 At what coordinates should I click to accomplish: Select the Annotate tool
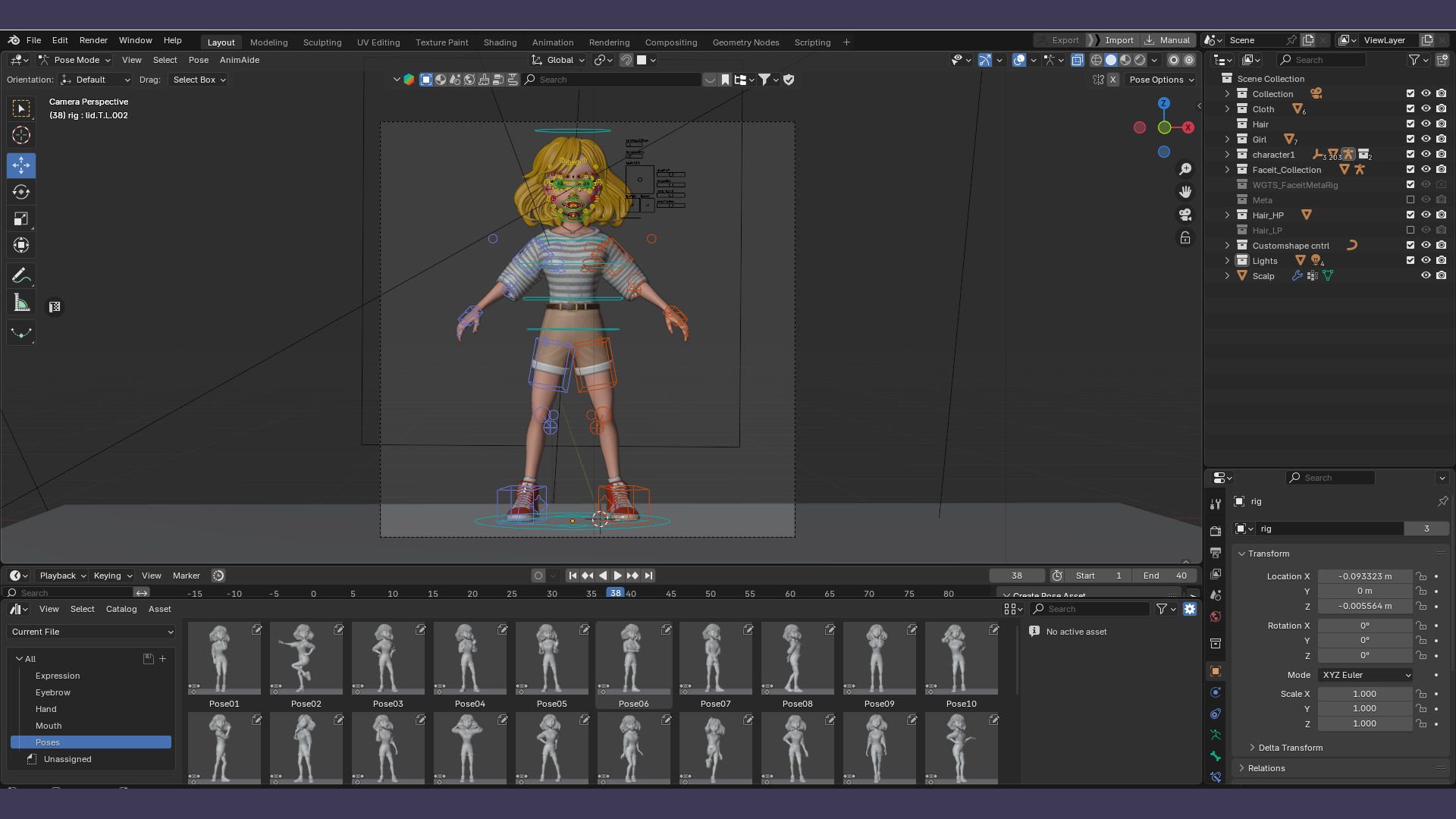pyautogui.click(x=21, y=276)
